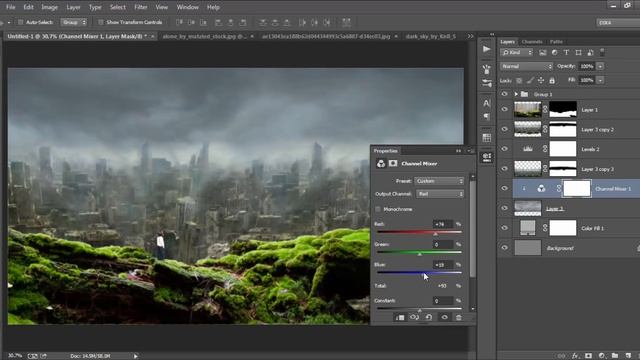This screenshot has width=640, height=360.
Task: Click view previous state icon in Properties
Action: click(x=414, y=317)
